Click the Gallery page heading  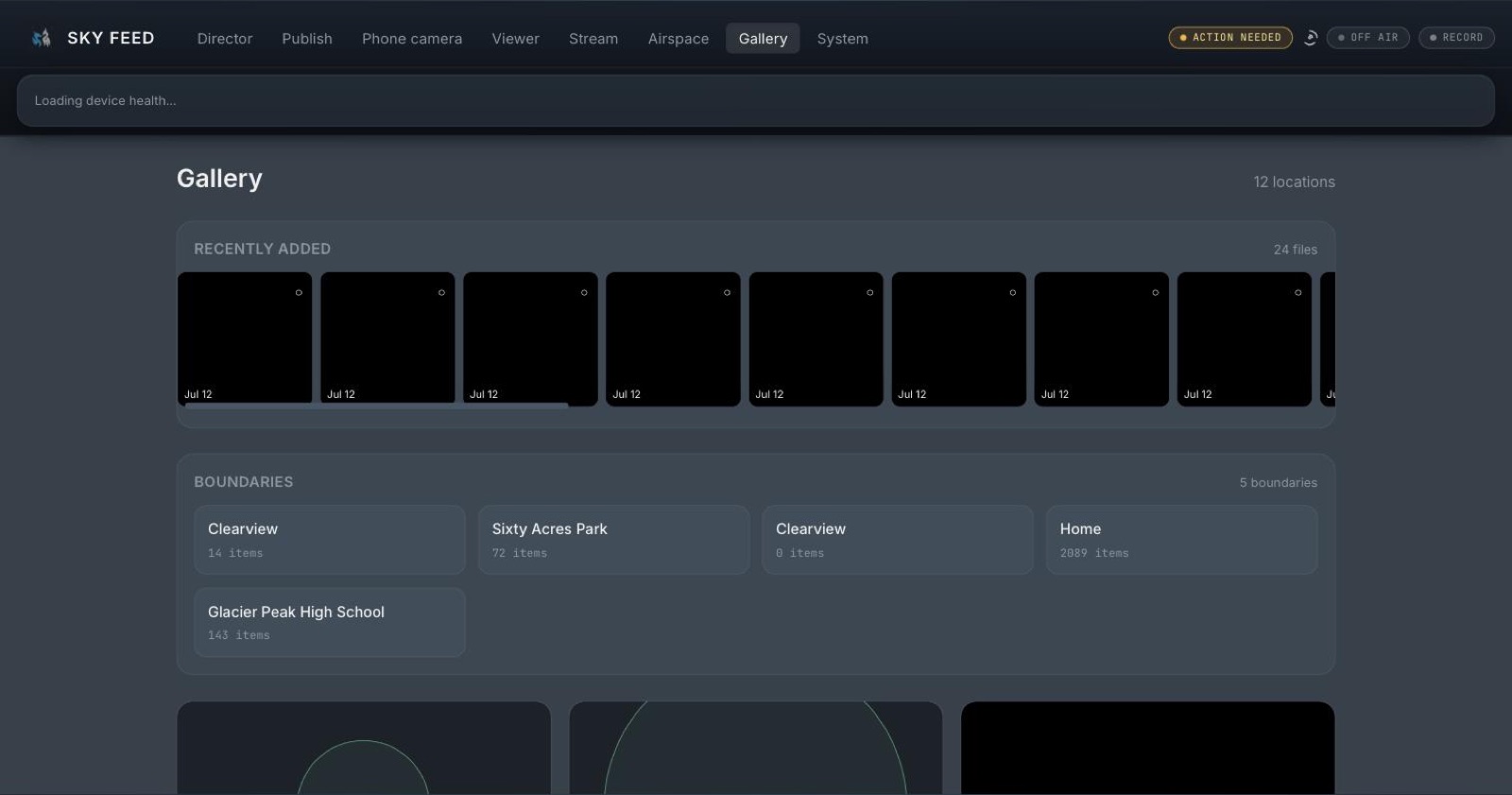(219, 179)
